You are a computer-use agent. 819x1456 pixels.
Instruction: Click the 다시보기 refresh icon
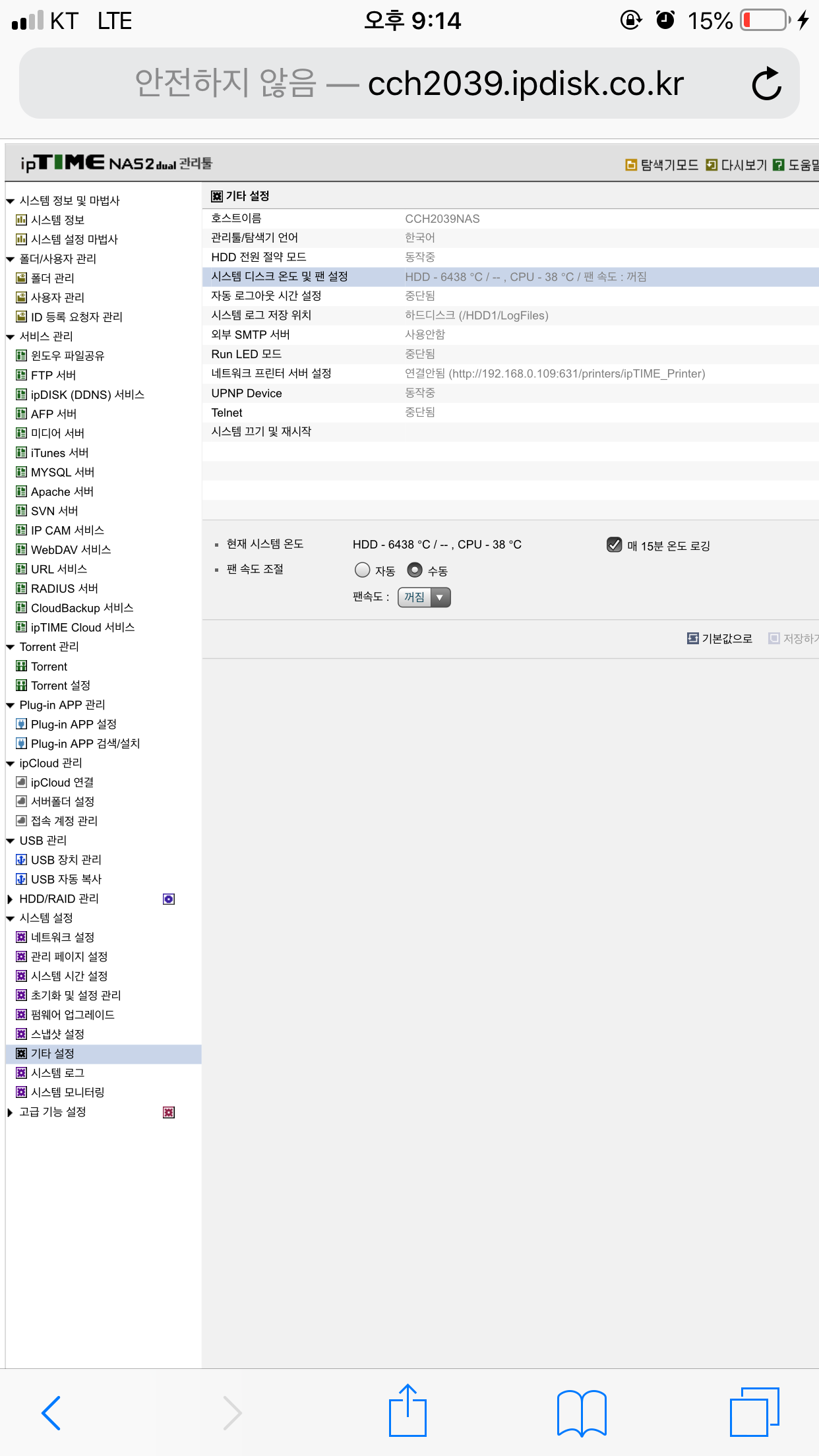pyautogui.click(x=712, y=165)
